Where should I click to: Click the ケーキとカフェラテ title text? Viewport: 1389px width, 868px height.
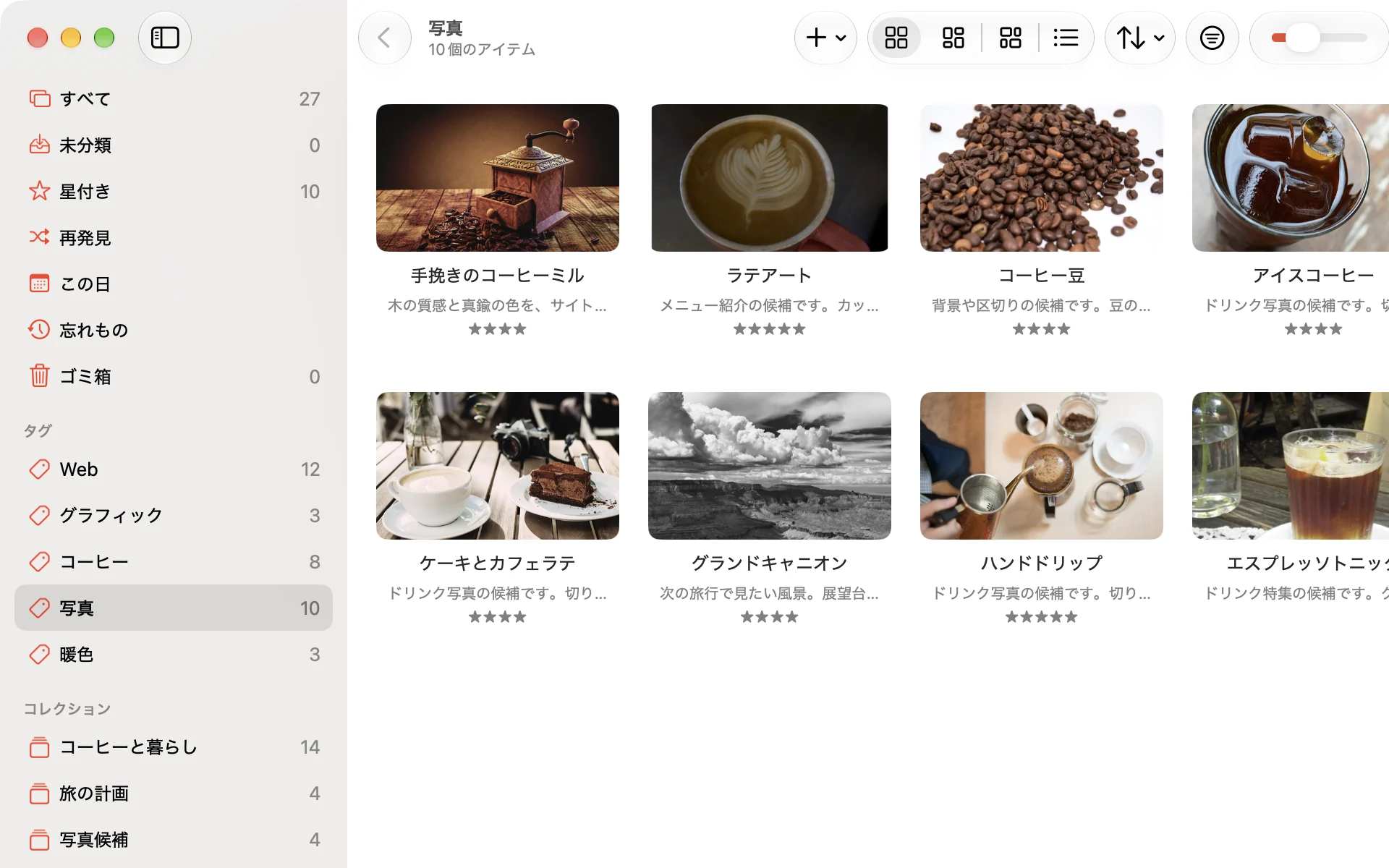pos(498,563)
